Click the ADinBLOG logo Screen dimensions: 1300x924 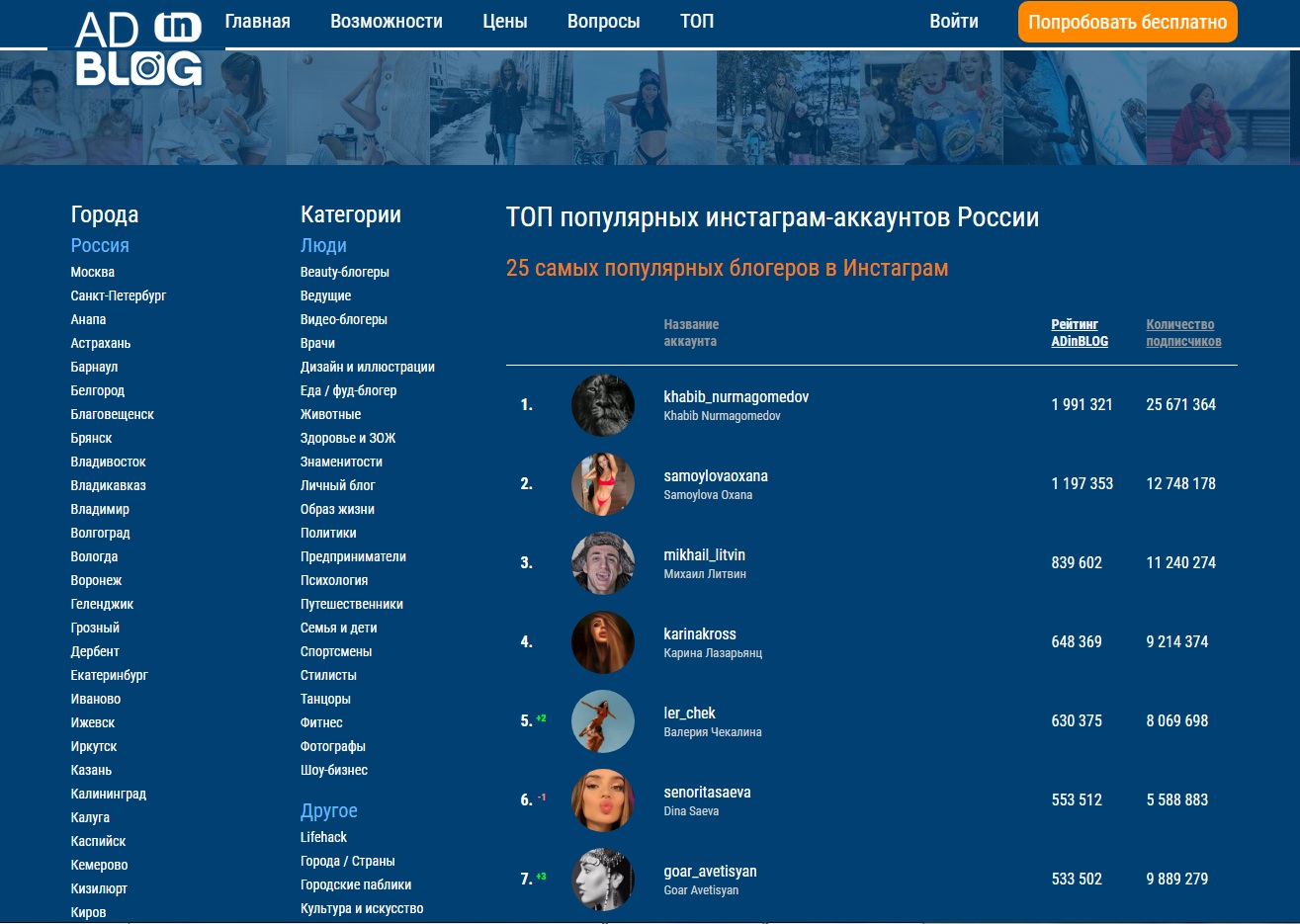click(x=138, y=48)
